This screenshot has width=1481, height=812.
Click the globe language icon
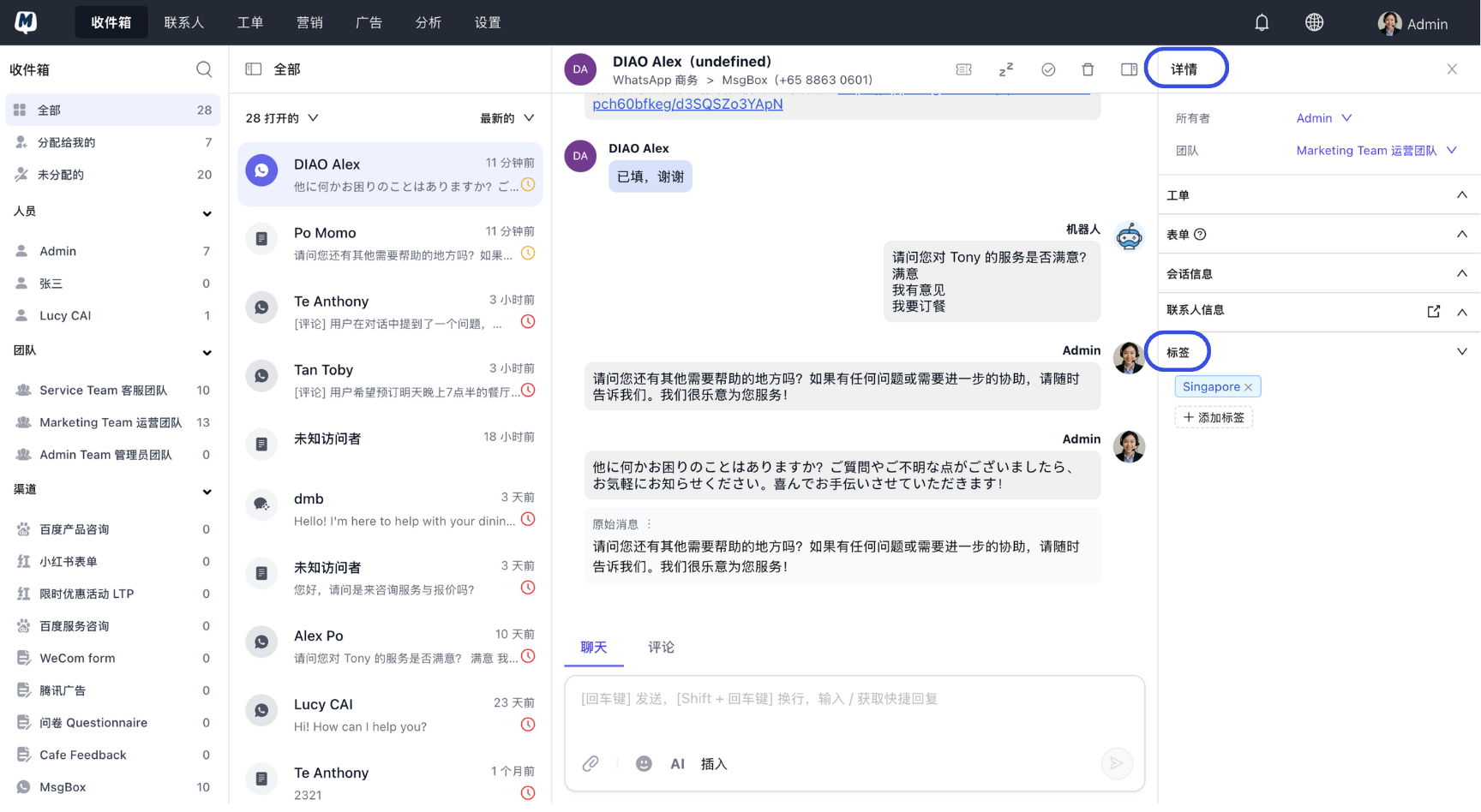tap(1314, 22)
